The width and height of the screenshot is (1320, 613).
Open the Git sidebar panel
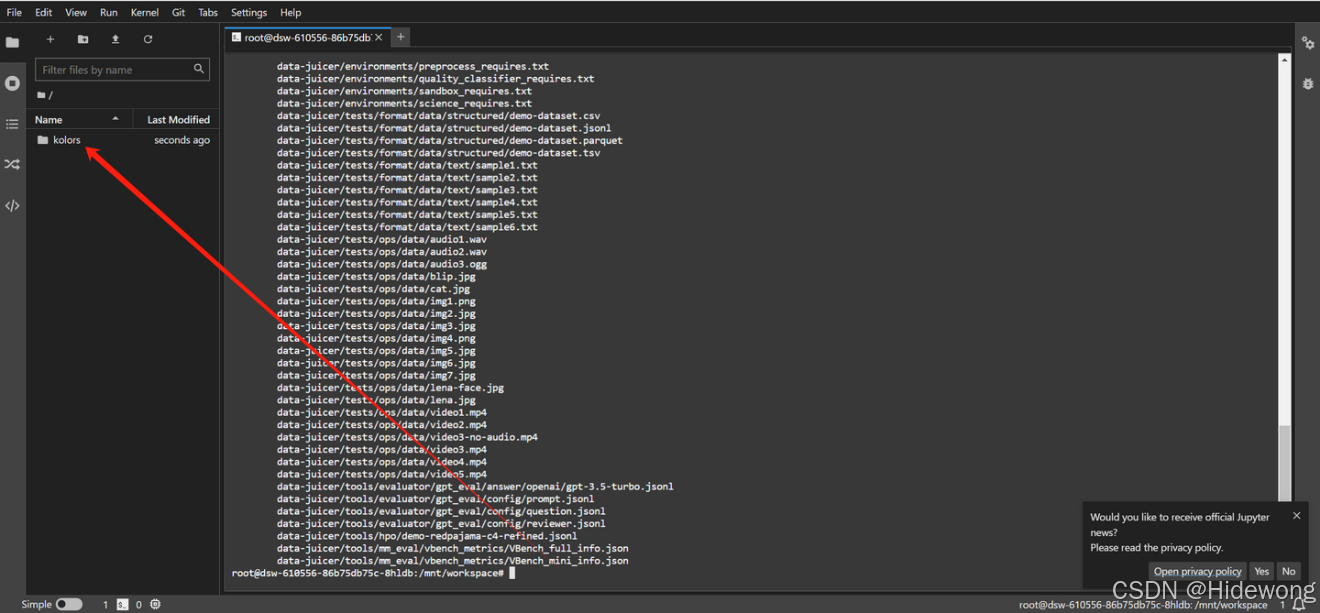tap(12, 164)
